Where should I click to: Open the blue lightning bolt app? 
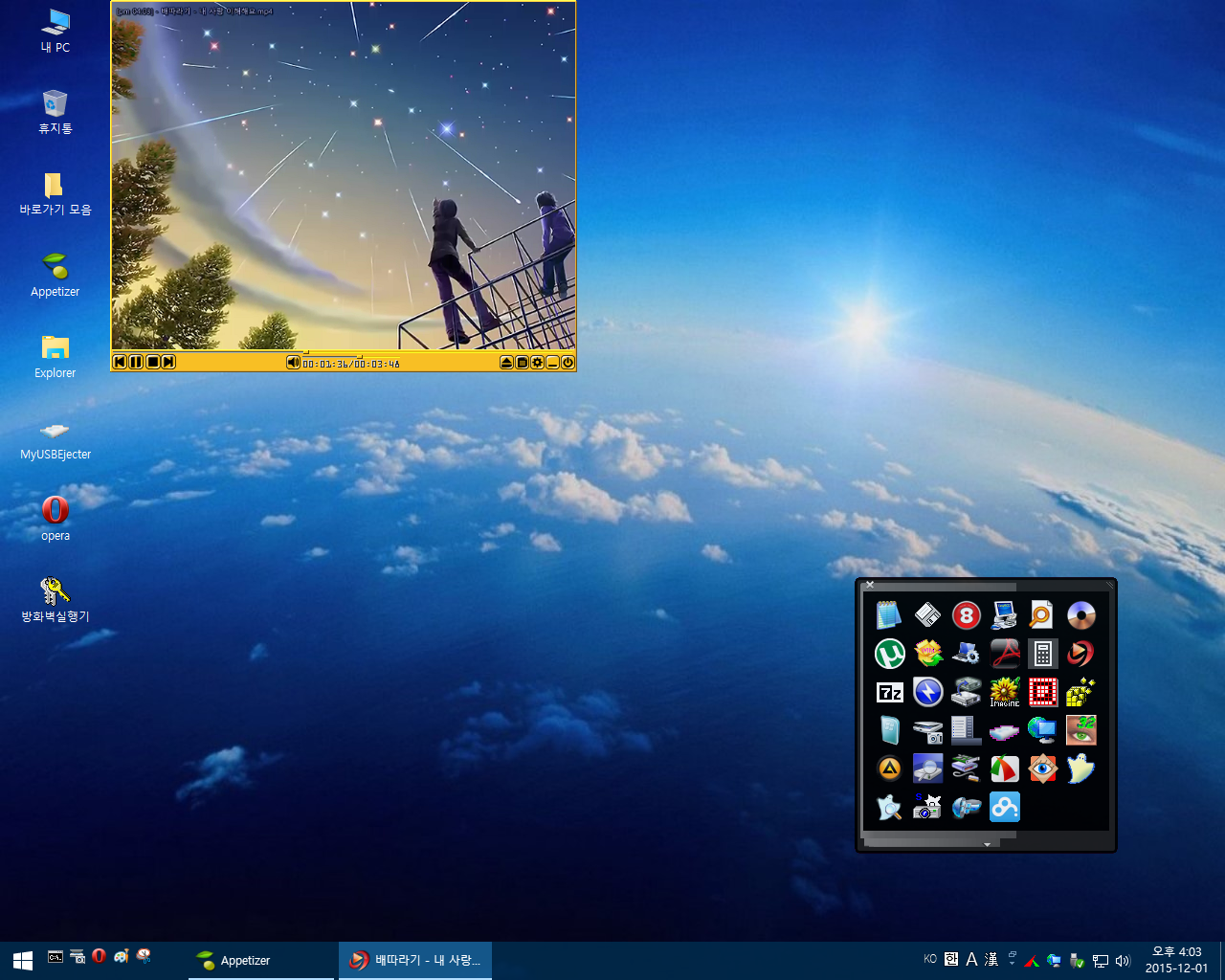pyautogui.click(x=927, y=691)
